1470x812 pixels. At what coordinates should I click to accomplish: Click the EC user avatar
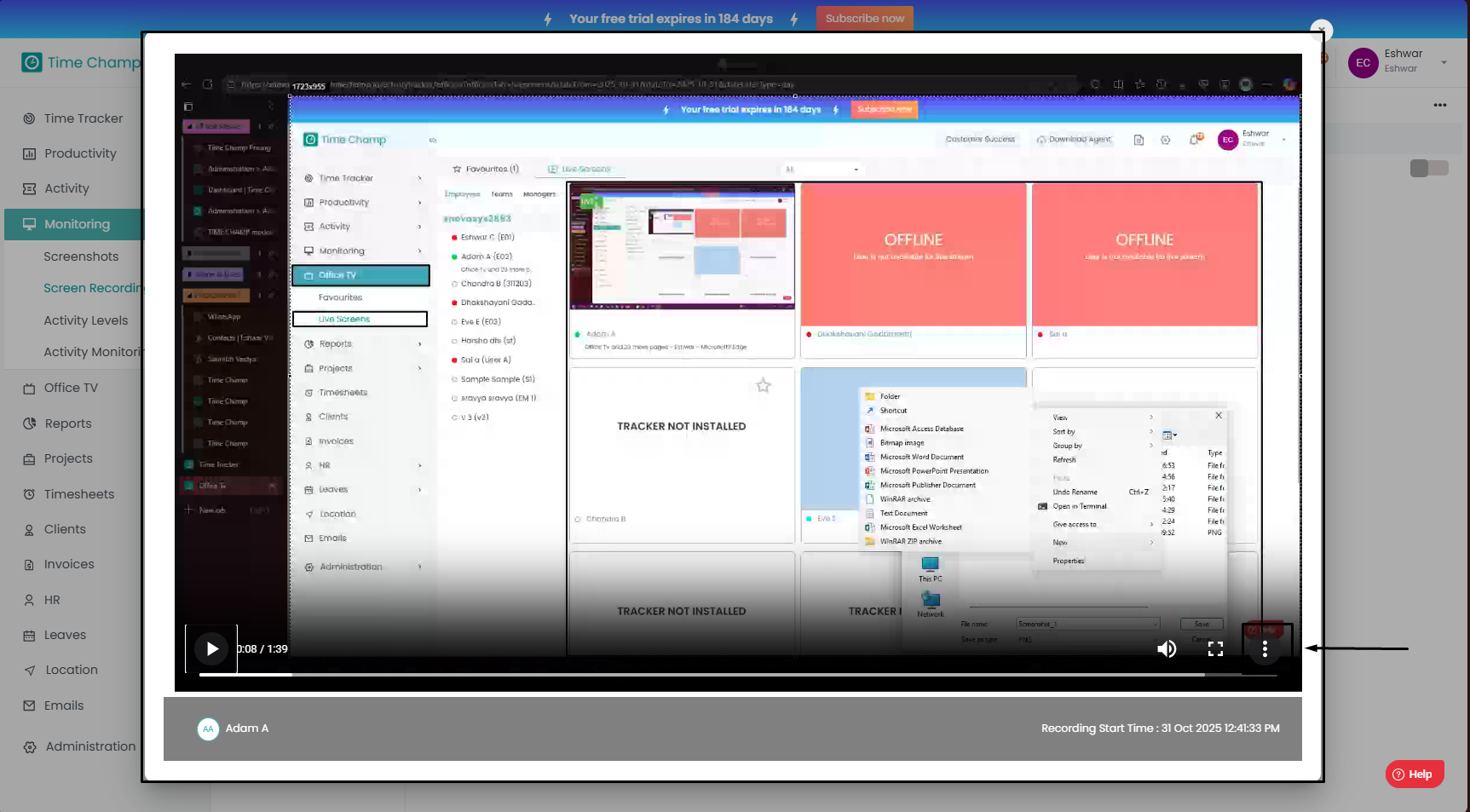pyautogui.click(x=1363, y=63)
